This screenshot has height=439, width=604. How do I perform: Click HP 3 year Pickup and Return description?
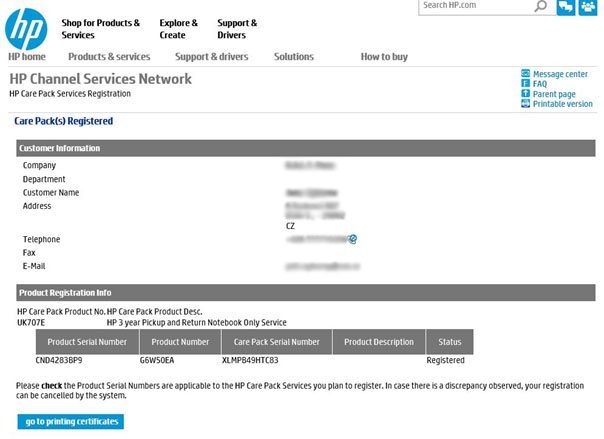pos(196,323)
